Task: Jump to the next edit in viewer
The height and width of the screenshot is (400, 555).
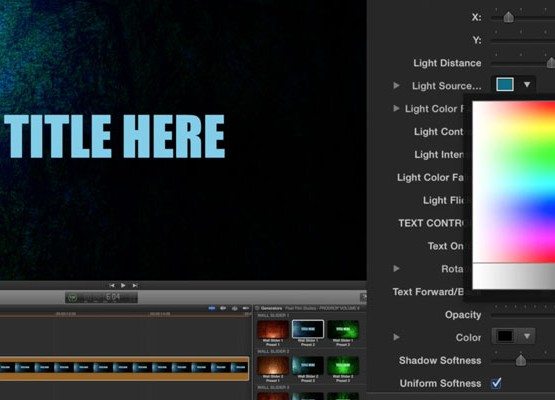Action: point(135,285)
